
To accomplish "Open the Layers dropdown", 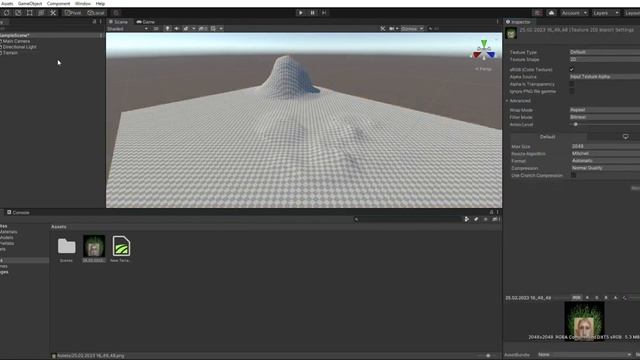I will [606, 13].
